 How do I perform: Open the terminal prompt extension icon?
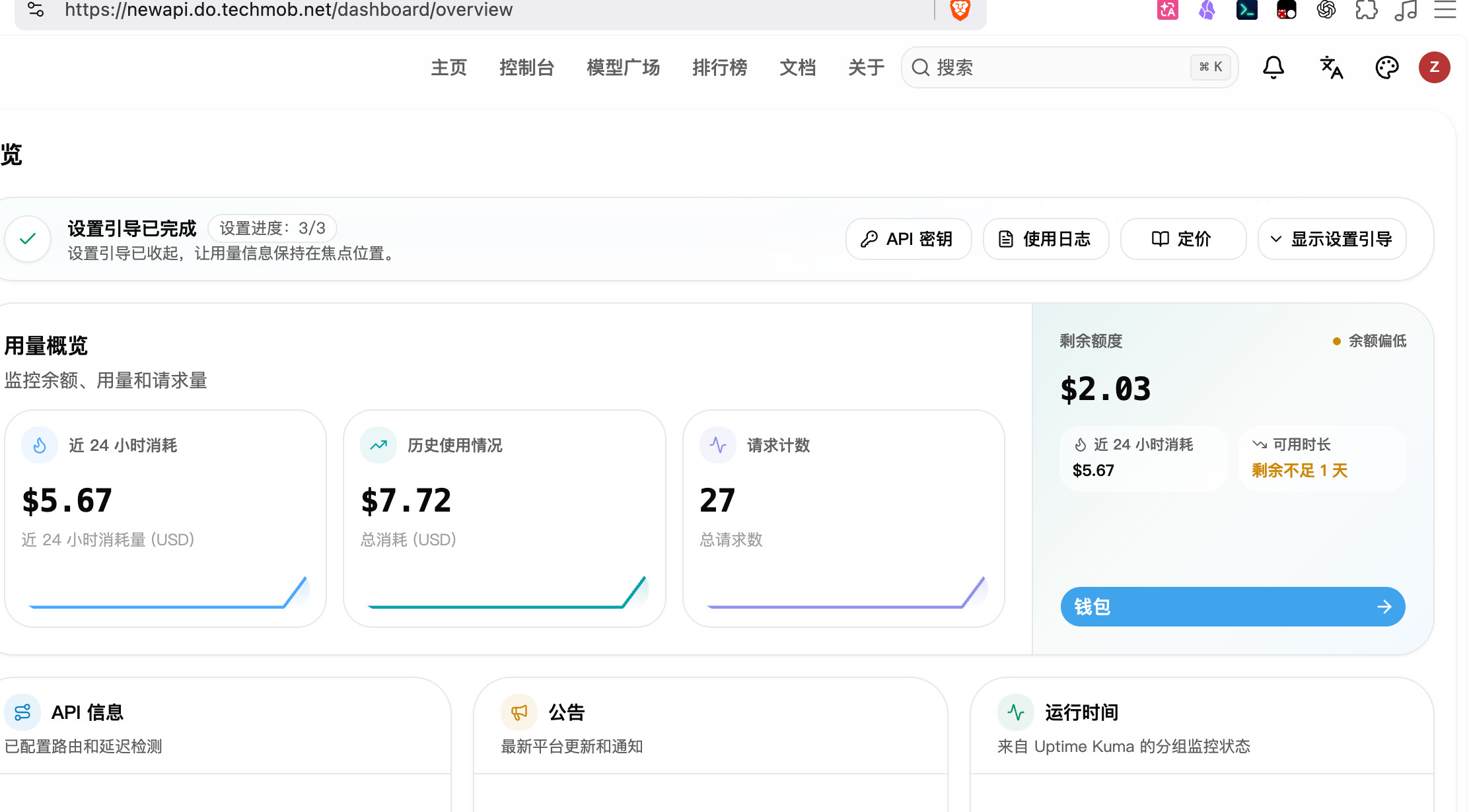tap(1246, 10)
